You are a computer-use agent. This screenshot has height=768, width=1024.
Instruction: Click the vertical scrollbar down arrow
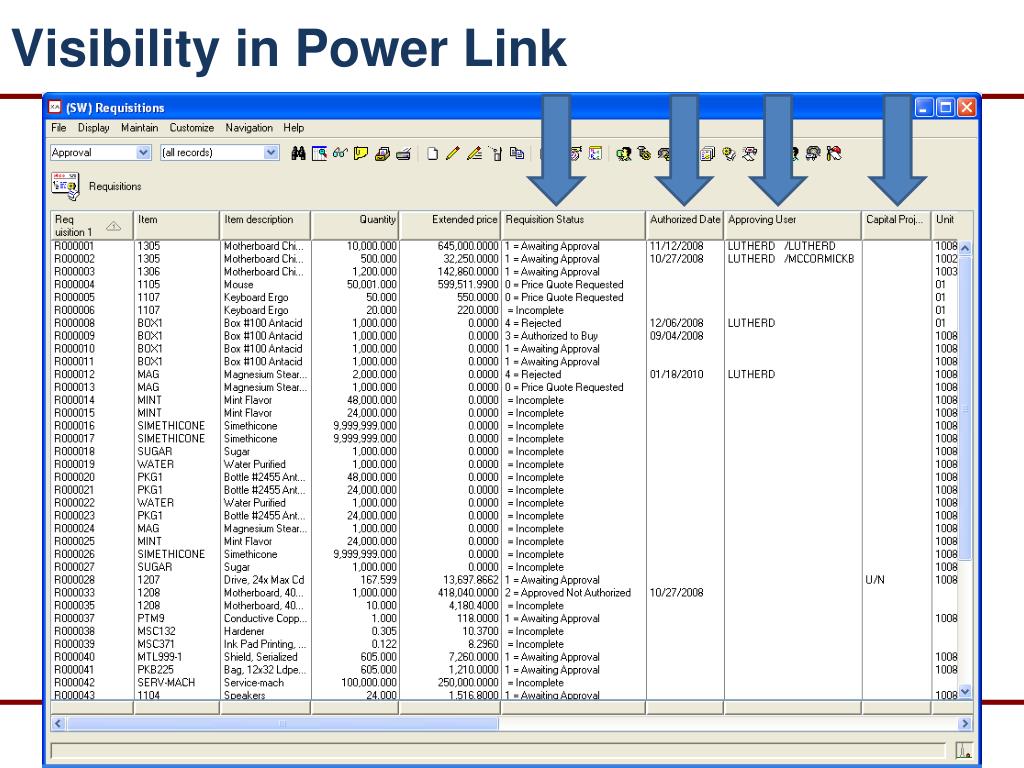coord(965,691)
